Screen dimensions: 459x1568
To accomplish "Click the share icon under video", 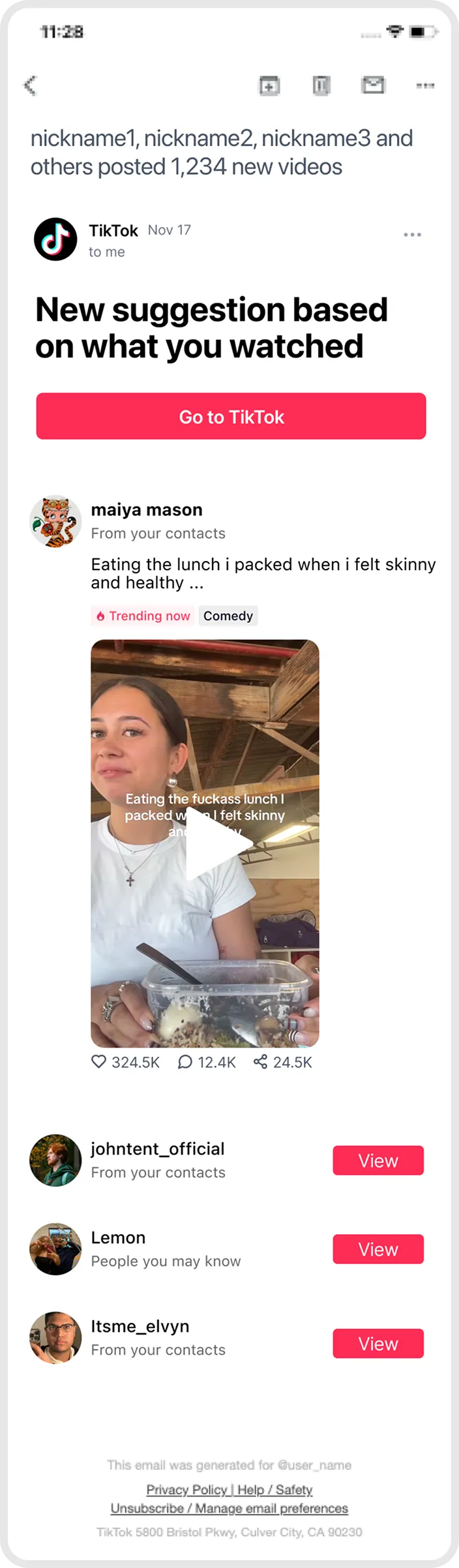I will click(x=260, y=1062).
